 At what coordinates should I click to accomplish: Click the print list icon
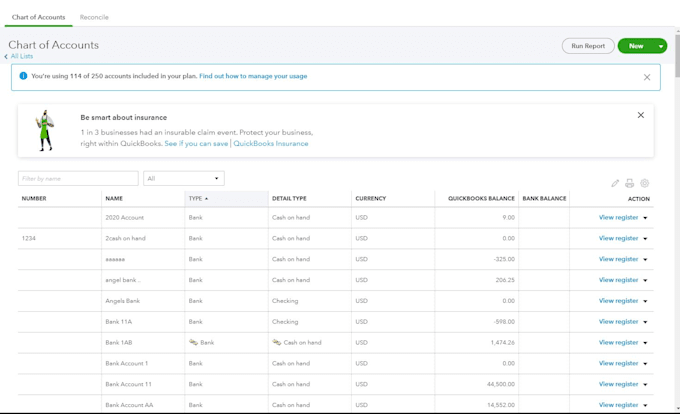tap(629, 183)
